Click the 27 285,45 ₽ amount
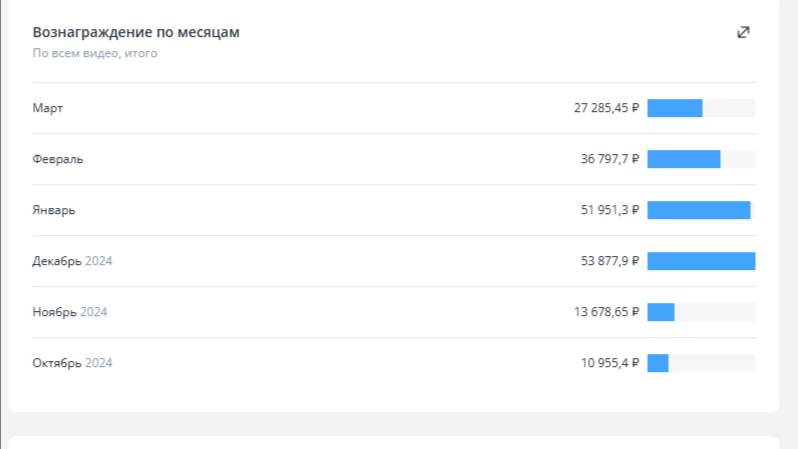 (606, 108)
